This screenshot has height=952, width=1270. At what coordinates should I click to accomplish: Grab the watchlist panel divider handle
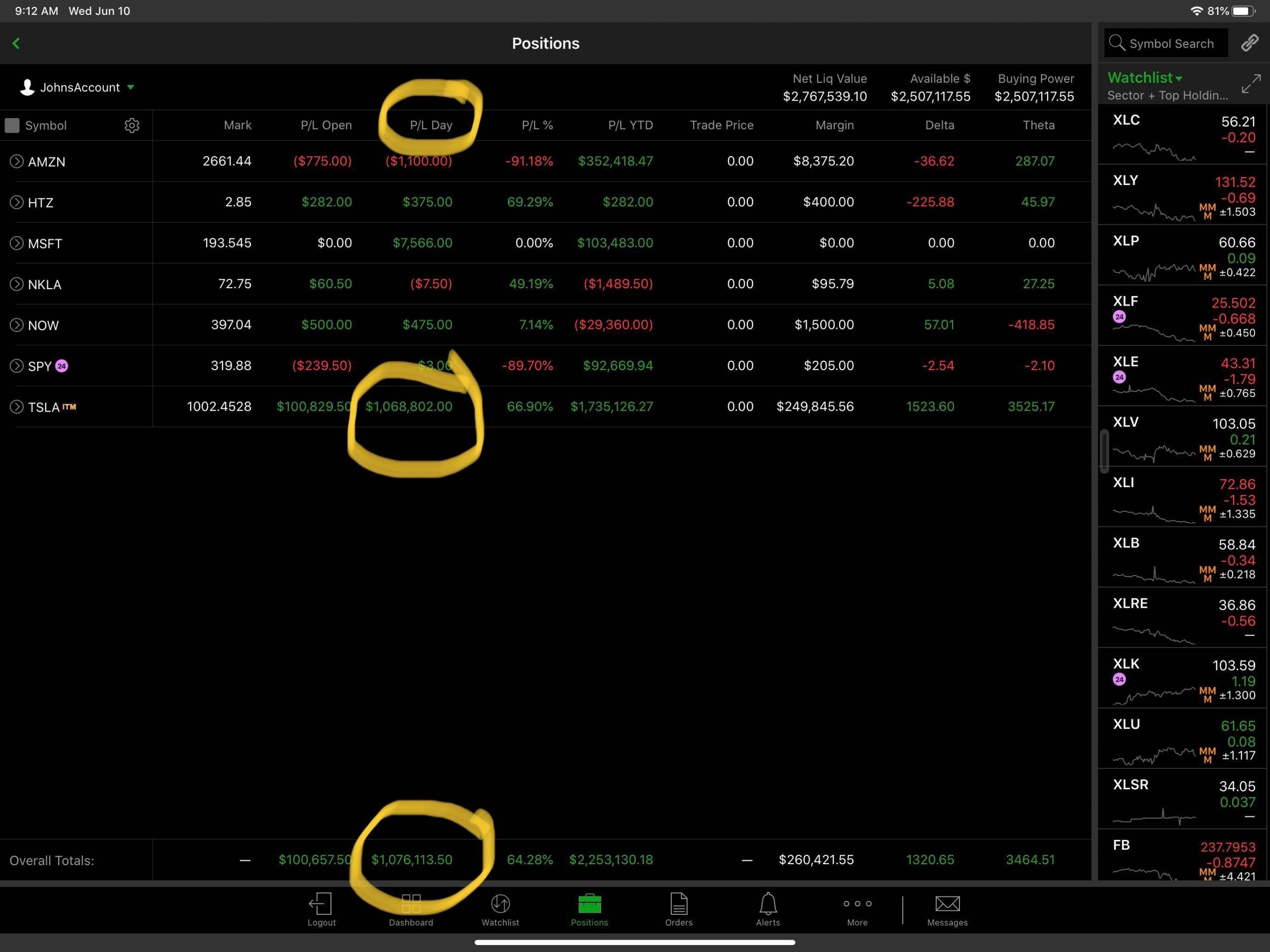pyautogui.click(x=1104, y=452)
